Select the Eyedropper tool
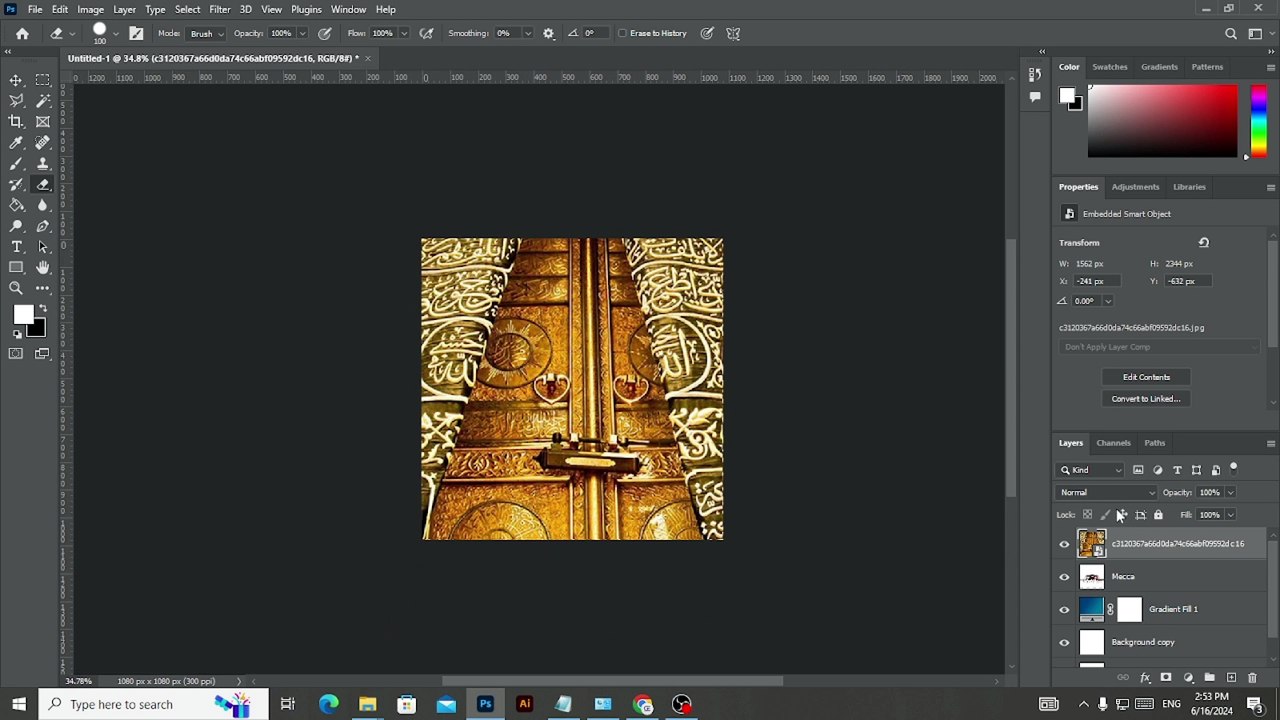 pos(16,142)
